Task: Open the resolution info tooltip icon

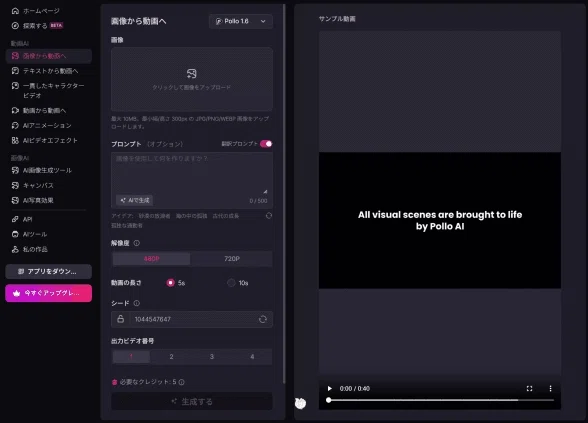Action: [x=136, y=243]
